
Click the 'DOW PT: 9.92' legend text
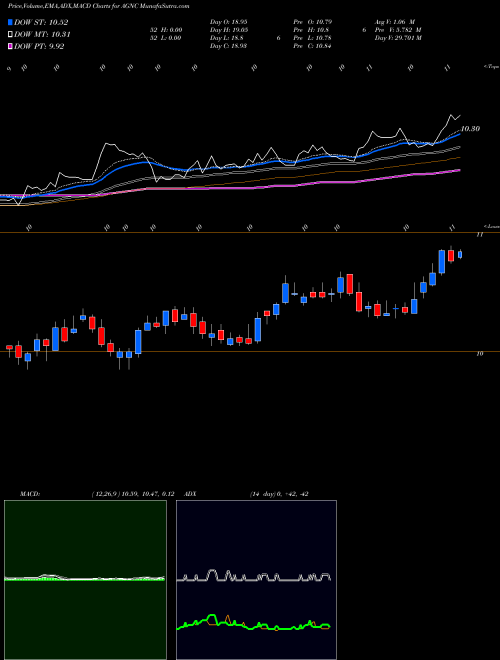[x=39, y=46]
